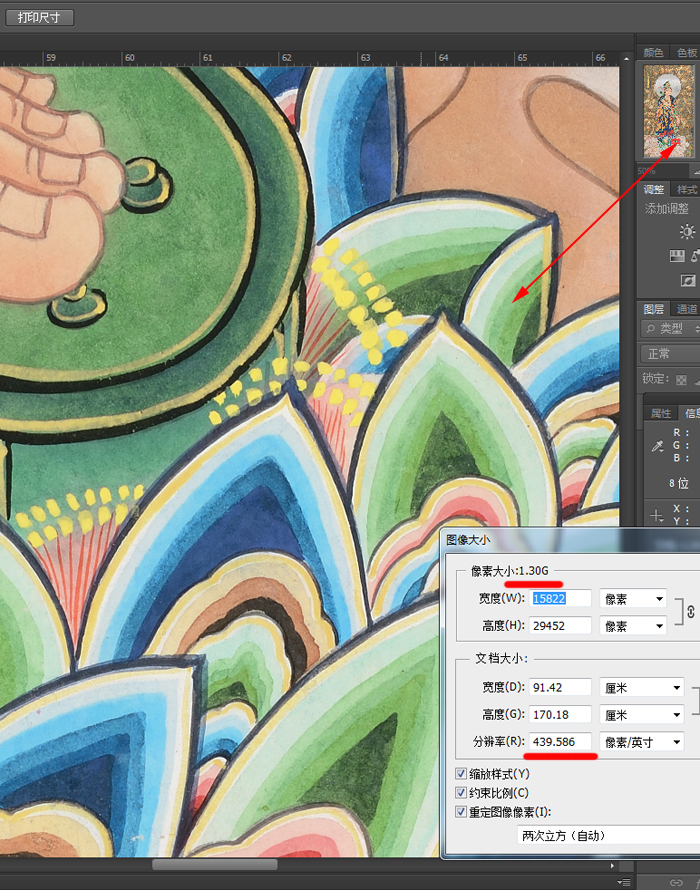Image resolution: width=700 pixels, height=890 pixels.
Task: Select the 调整 tab
Action: pyautogui.click(x=653, y=190)
